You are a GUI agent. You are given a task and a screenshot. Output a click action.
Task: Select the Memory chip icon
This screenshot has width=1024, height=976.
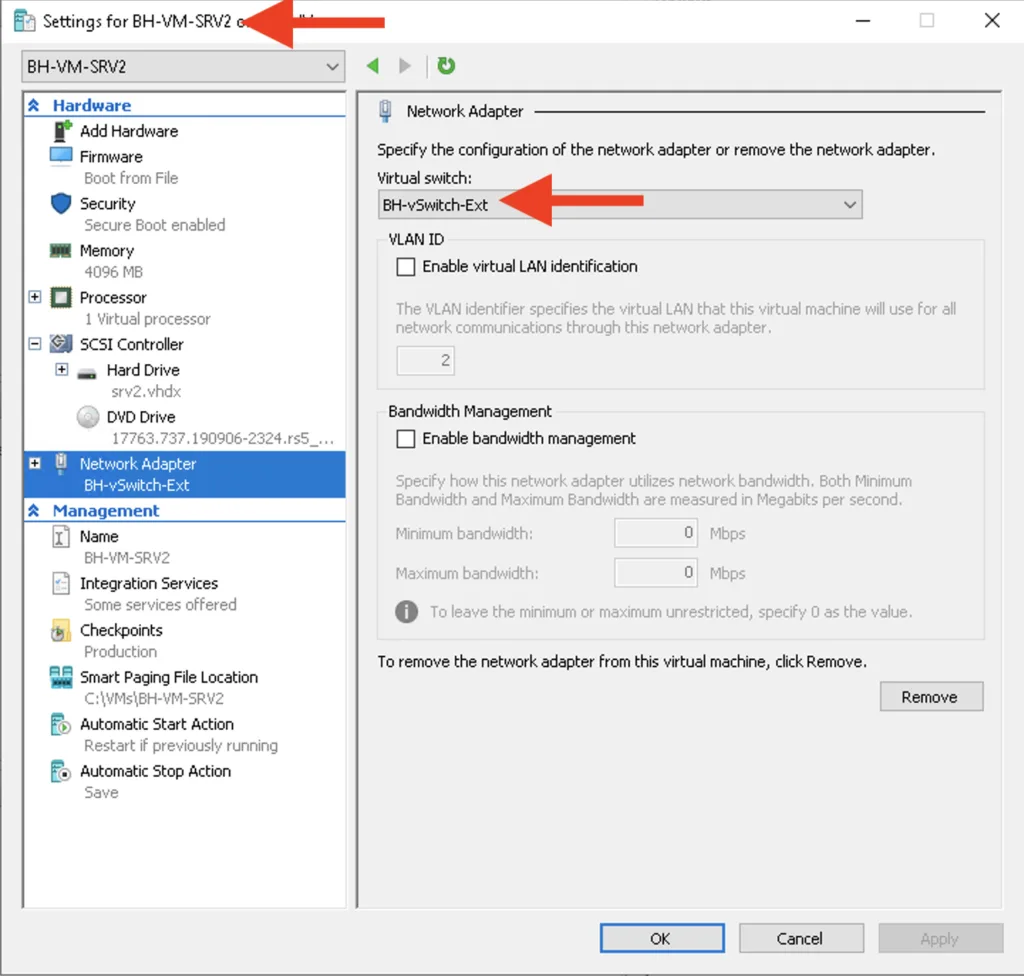61,251
